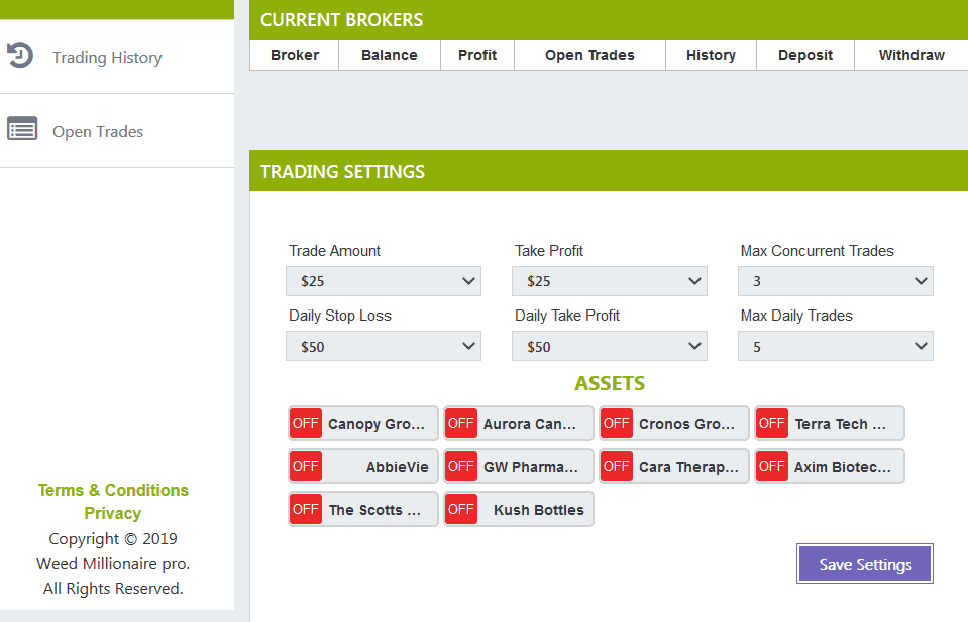This screenshot has width=968, height=622.
Task: Click the CURRENT BROKERS panel title
Action: click(341, 20)
